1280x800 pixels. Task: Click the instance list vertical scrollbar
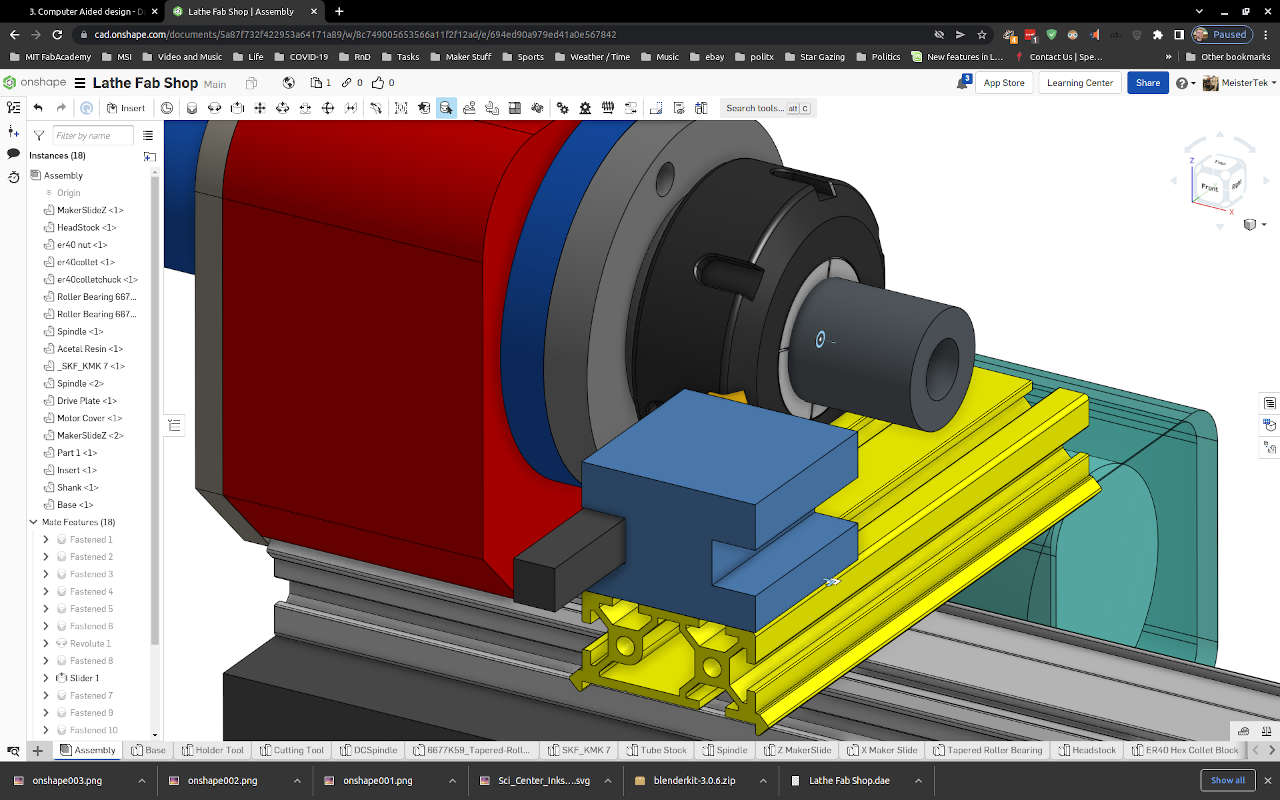[x=155, y=410]
